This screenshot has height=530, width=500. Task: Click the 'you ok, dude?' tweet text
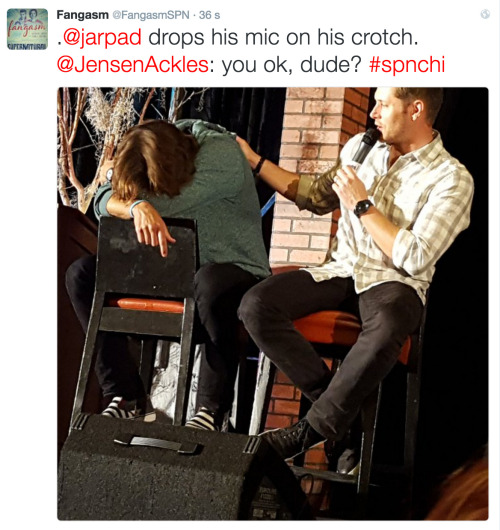(x=292, y=65)
